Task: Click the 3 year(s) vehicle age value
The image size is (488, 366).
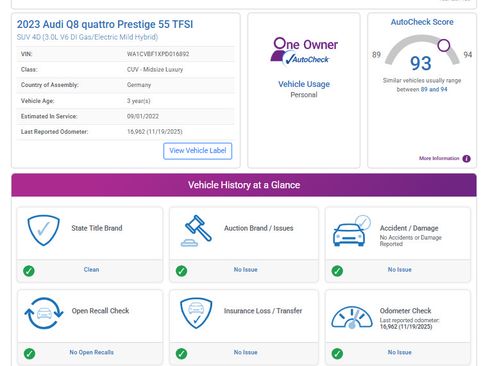Action: click(x=139, y=101)
